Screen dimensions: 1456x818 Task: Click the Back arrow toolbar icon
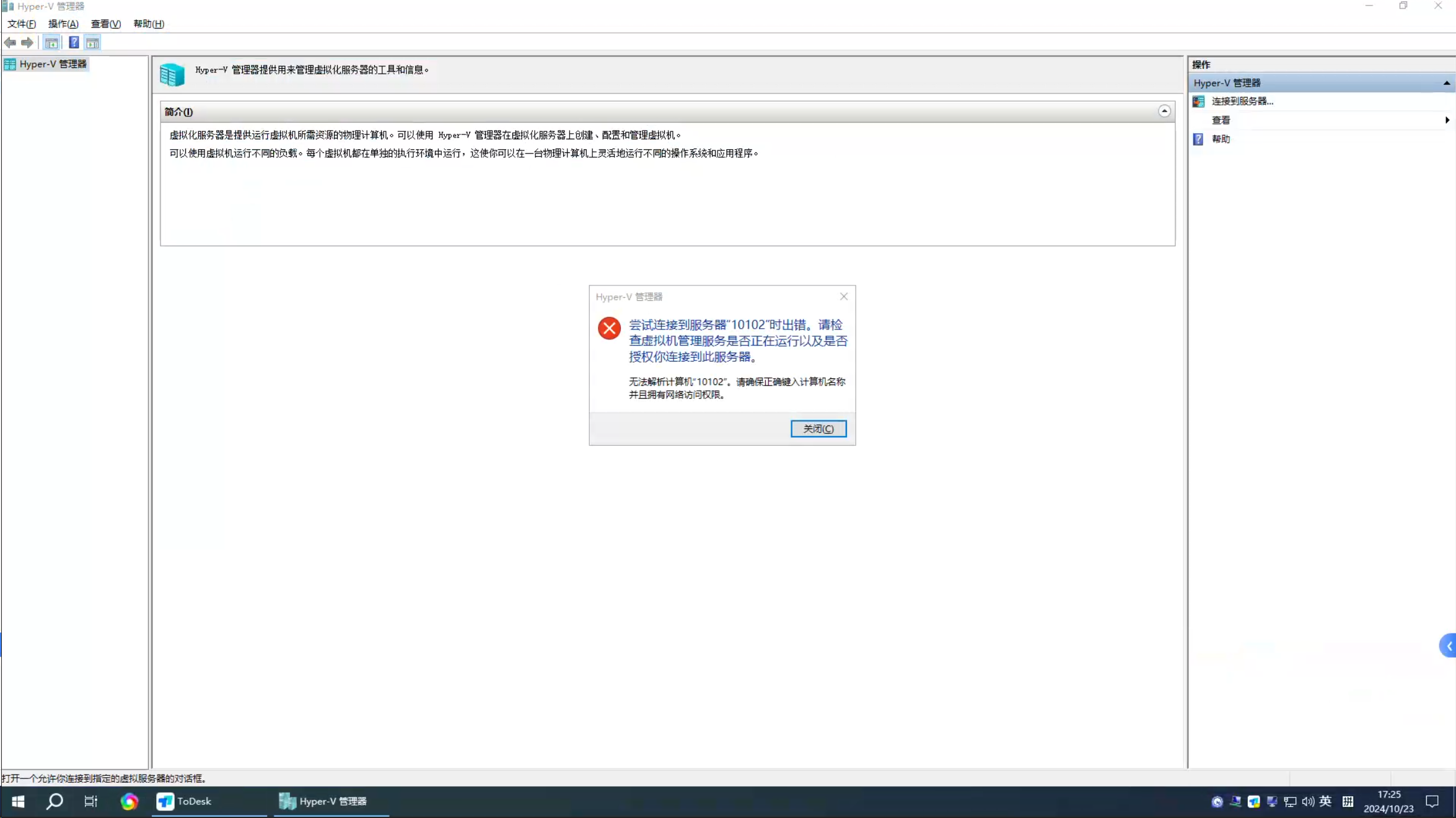(10, 43)
